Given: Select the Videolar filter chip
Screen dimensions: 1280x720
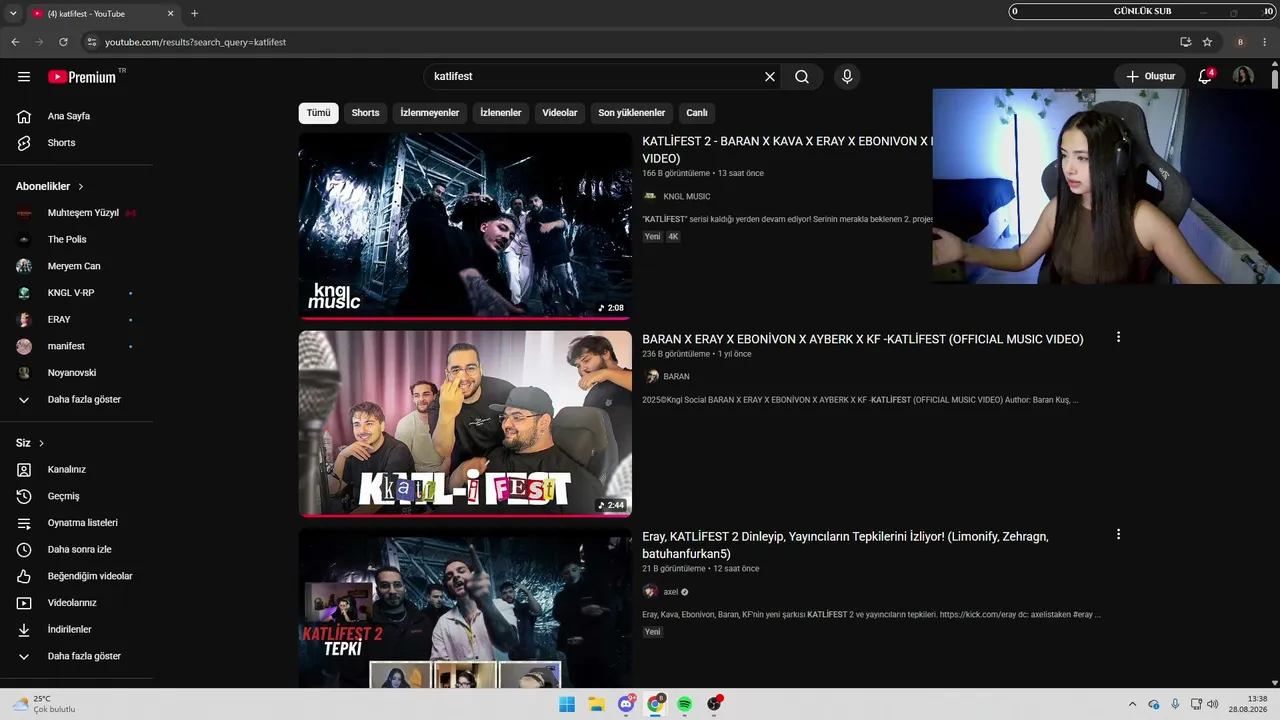Looking at the screenshot, I should pyautogui.click(x=560, y=113).
